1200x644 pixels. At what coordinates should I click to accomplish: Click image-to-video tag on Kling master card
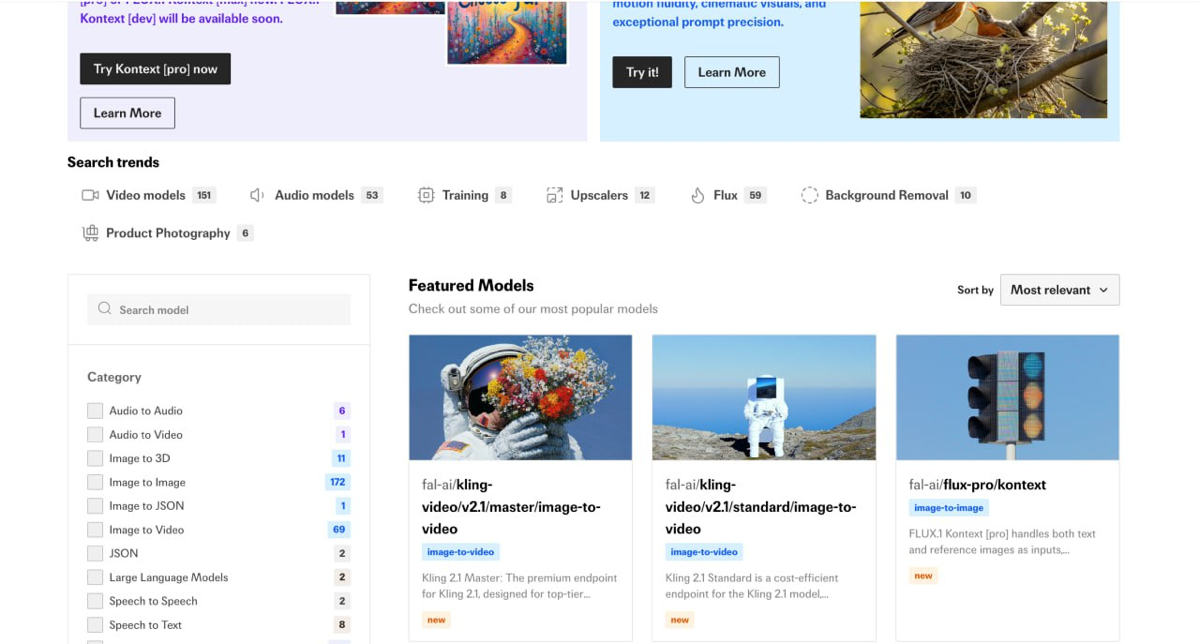(x=460, y=552)
